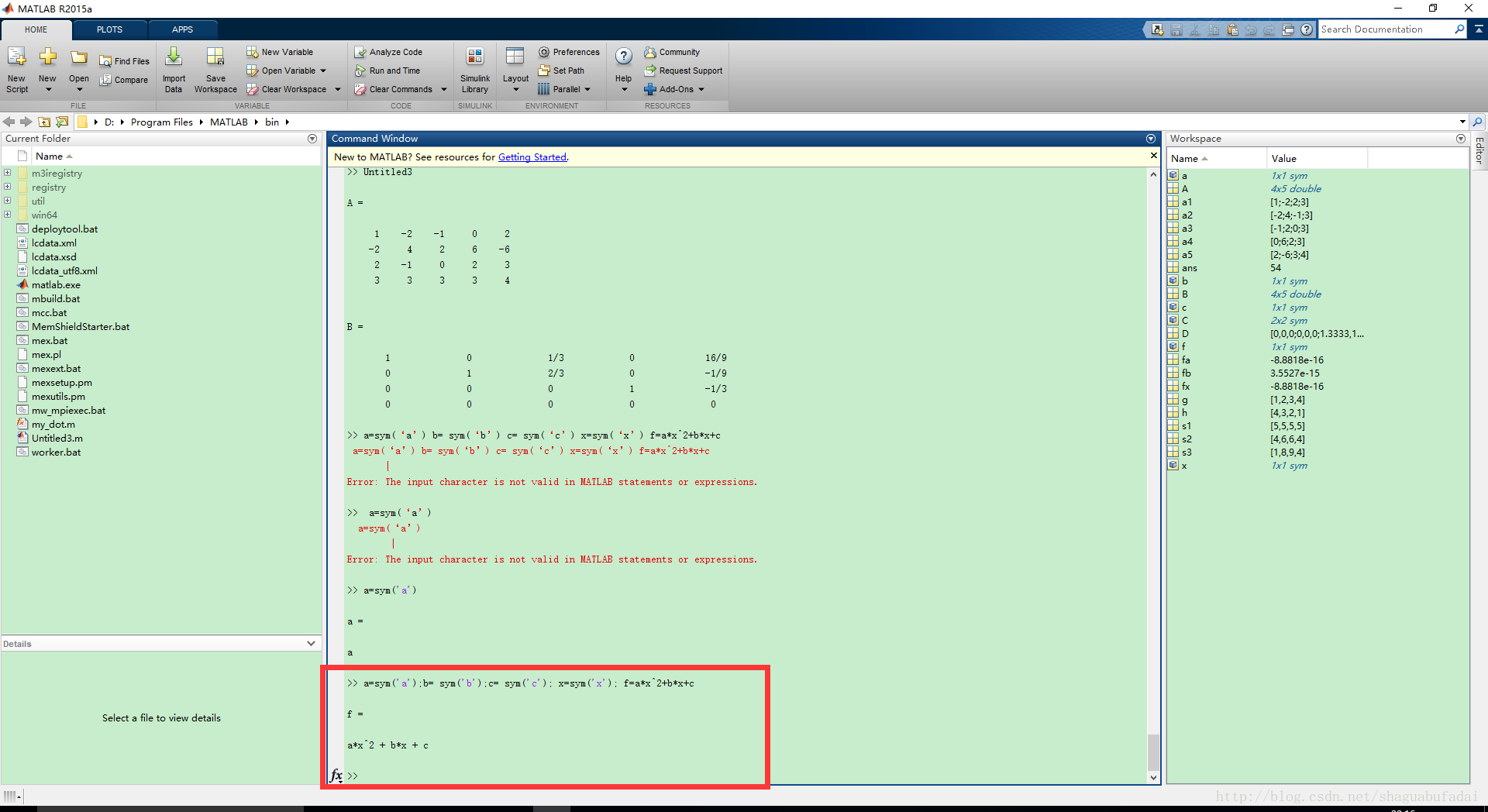Screen dimensions: 1488x812
Task: Click Run and Time tool
Action: click(387, 71)
